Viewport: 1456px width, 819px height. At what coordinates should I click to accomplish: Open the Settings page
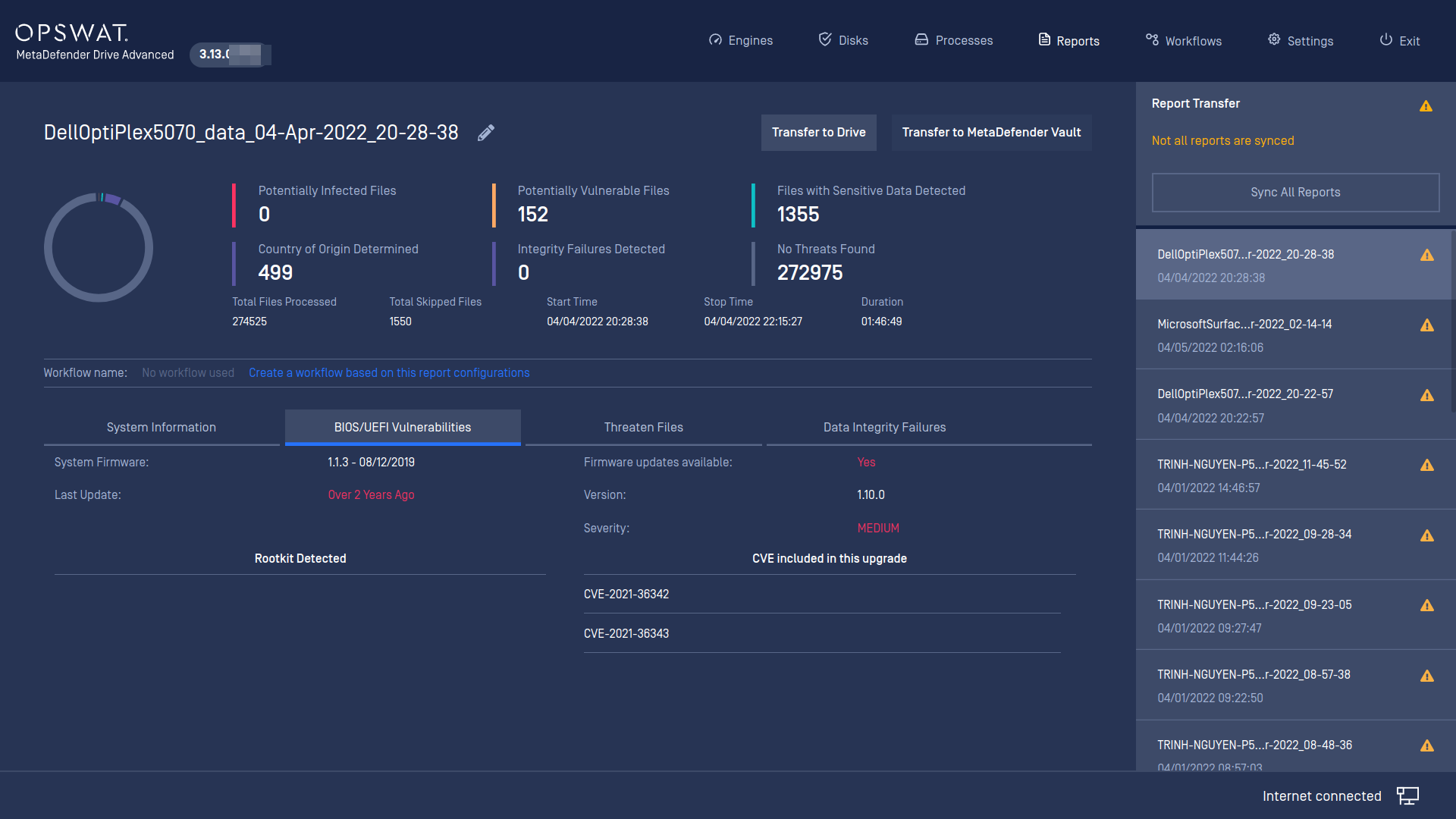coord(1300,40)
